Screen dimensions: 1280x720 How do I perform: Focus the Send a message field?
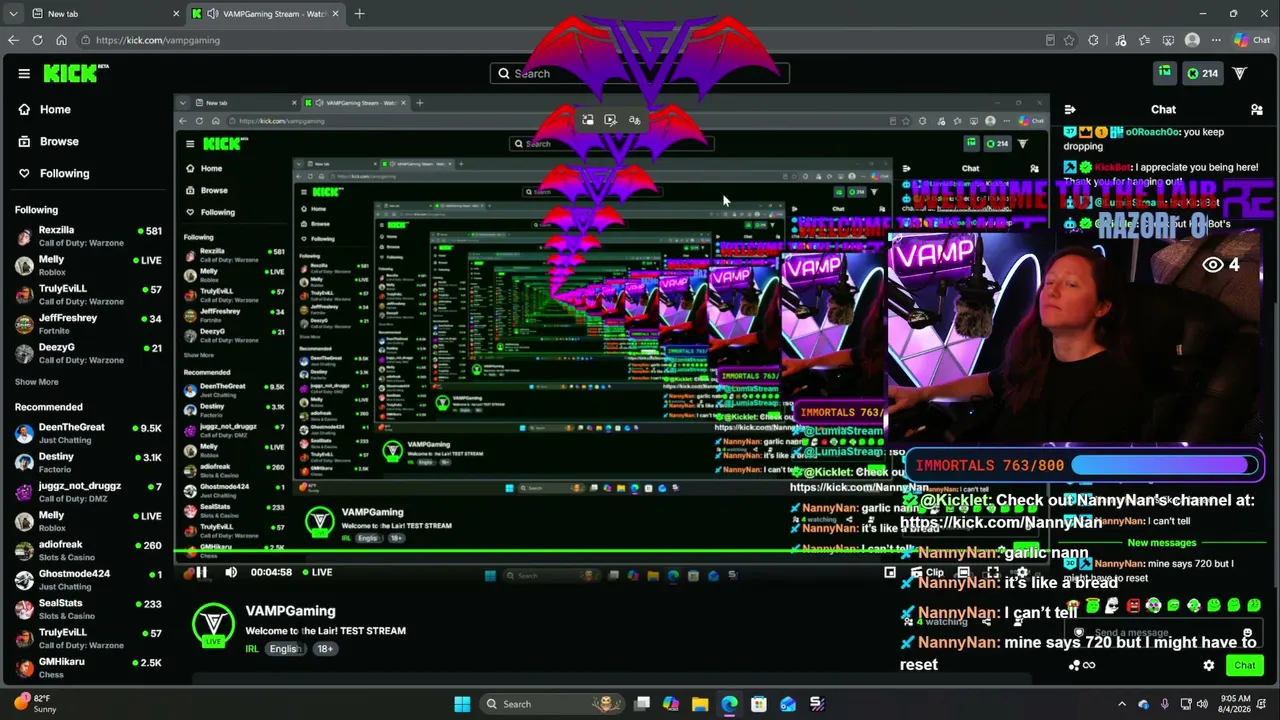1164,633
